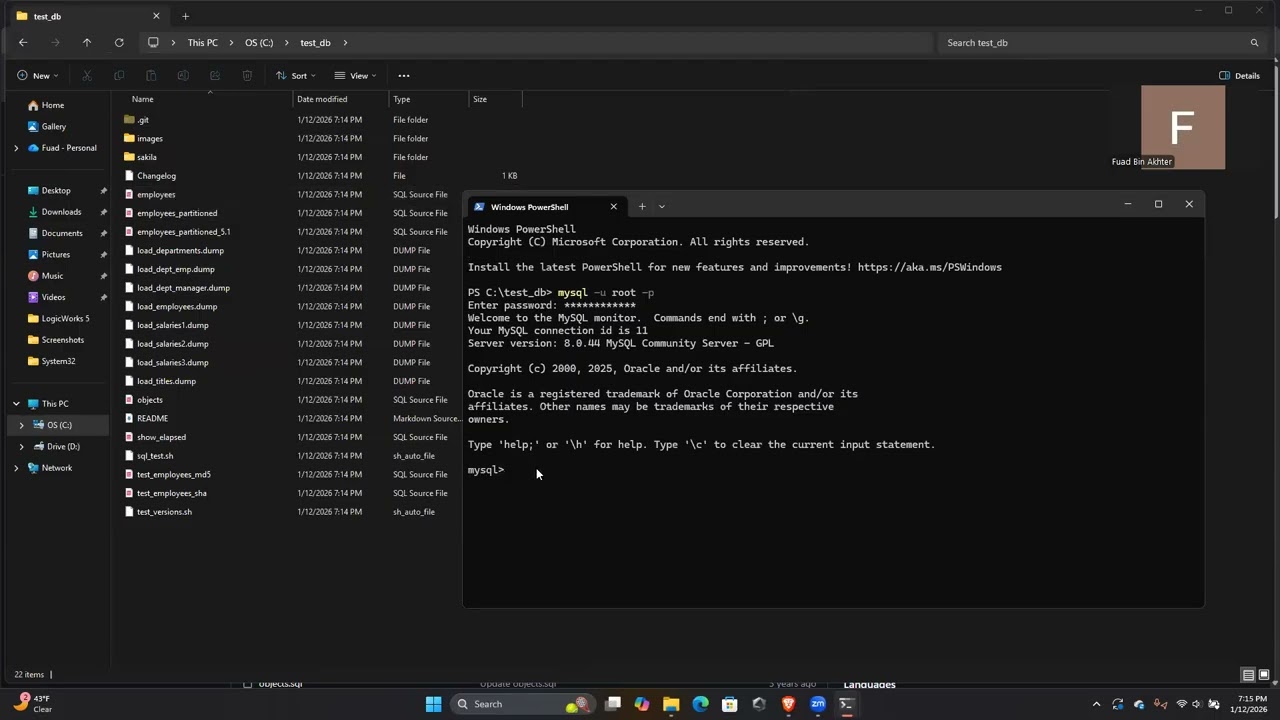Toggle the Details pane button
This screenshot has height=720, width=1280.
tap(1240, 76)
